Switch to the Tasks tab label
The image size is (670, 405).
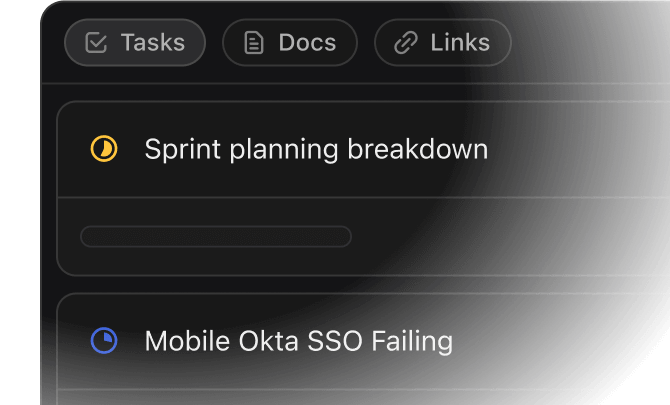click(153, 43)
